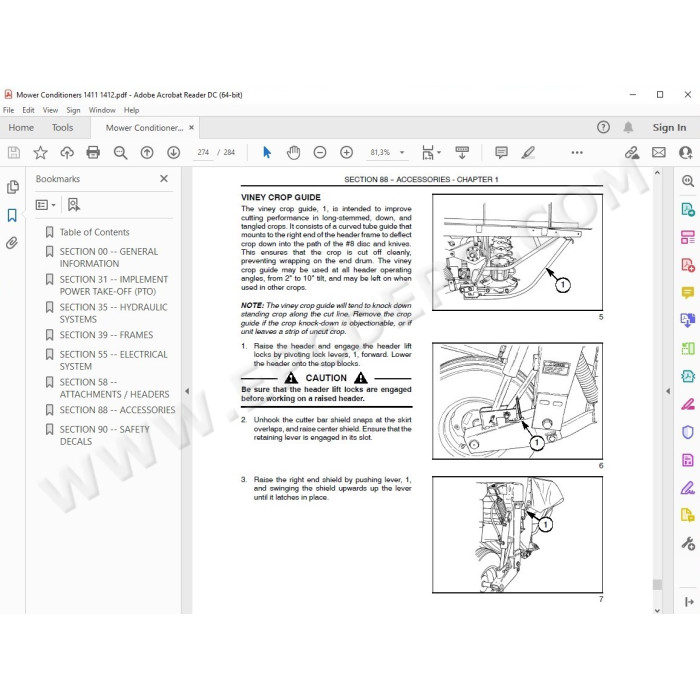The image size is (700, 700).
Task: Jump to SECTION 35 HYDRAULIC SYSTEMS bookmark
Action: [113, 313]
